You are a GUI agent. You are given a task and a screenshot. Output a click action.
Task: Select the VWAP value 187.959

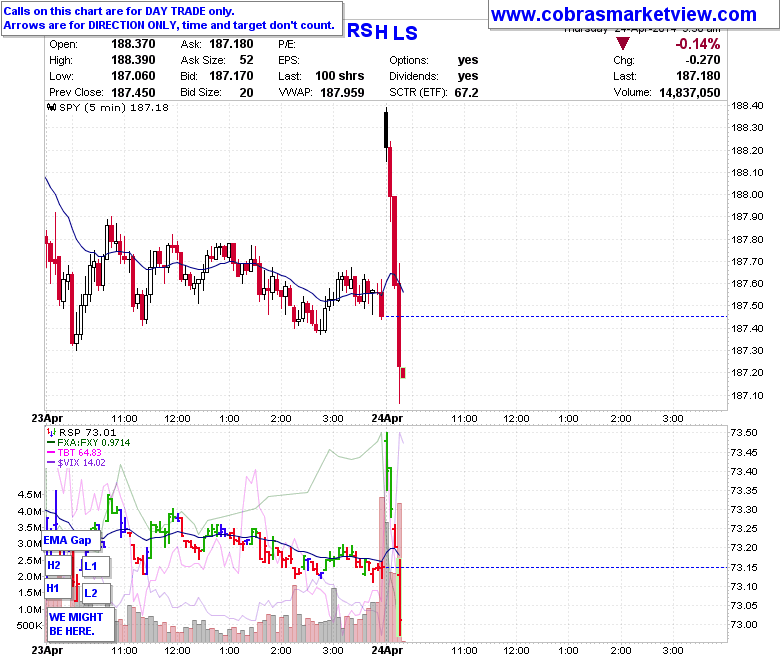click(342, 93)
